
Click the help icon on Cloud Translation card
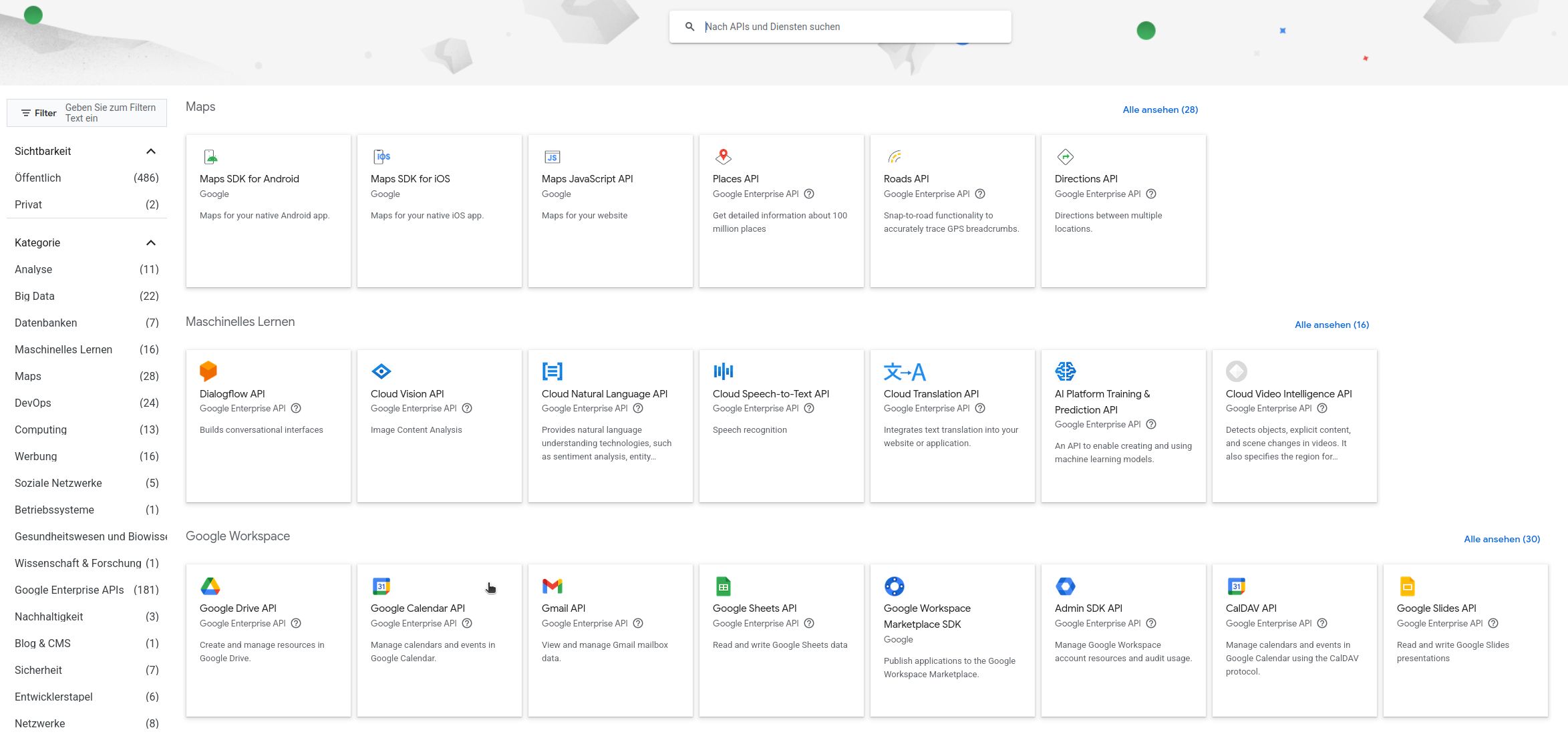980,408
